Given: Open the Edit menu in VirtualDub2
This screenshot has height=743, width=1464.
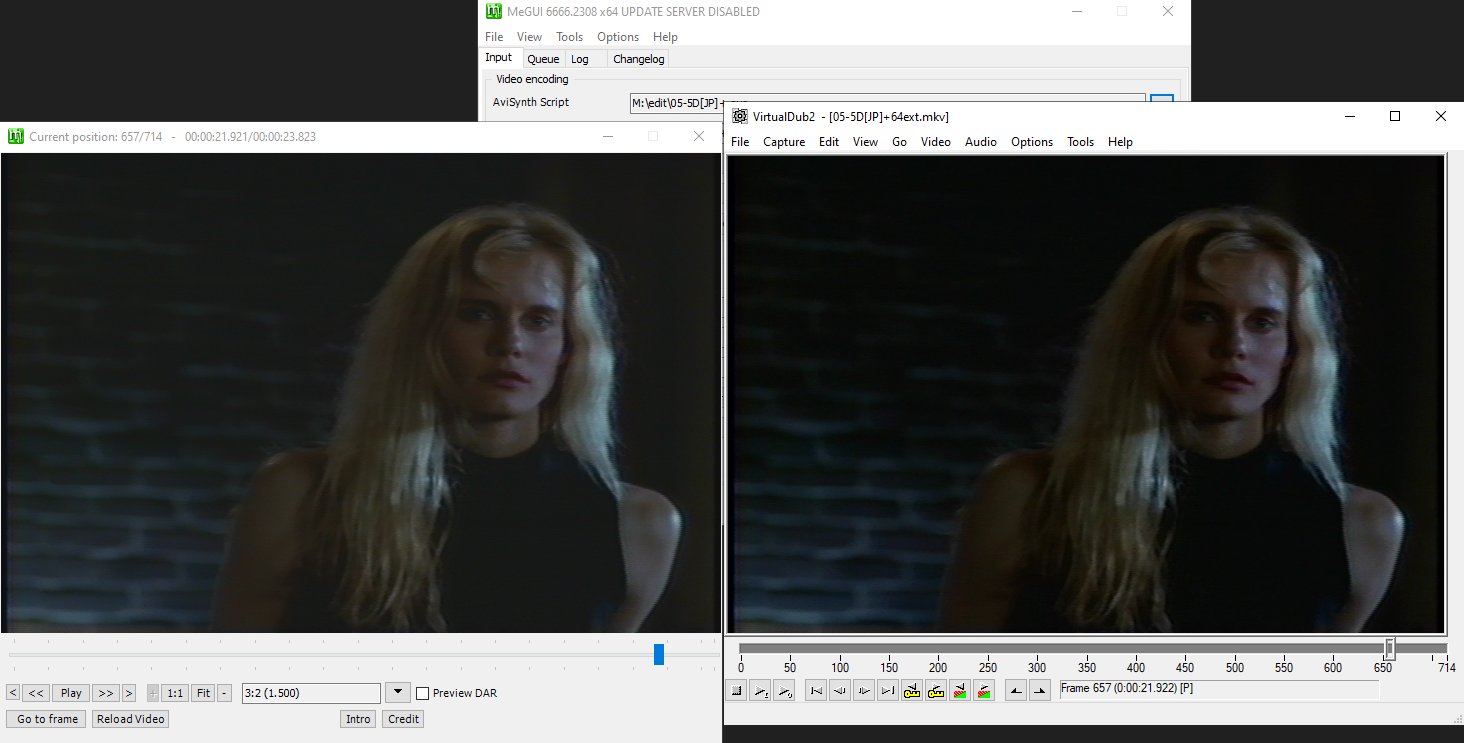Looking at the screenshot, I should [829, 142].
